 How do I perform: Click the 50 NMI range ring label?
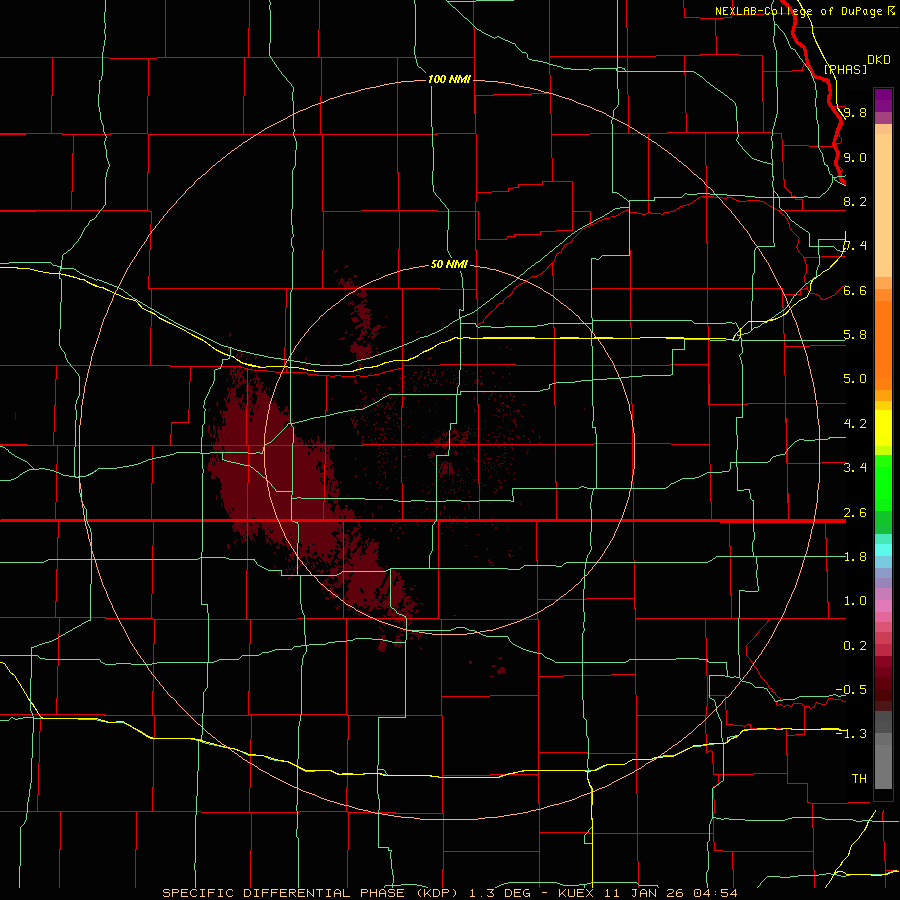[449, 264]
